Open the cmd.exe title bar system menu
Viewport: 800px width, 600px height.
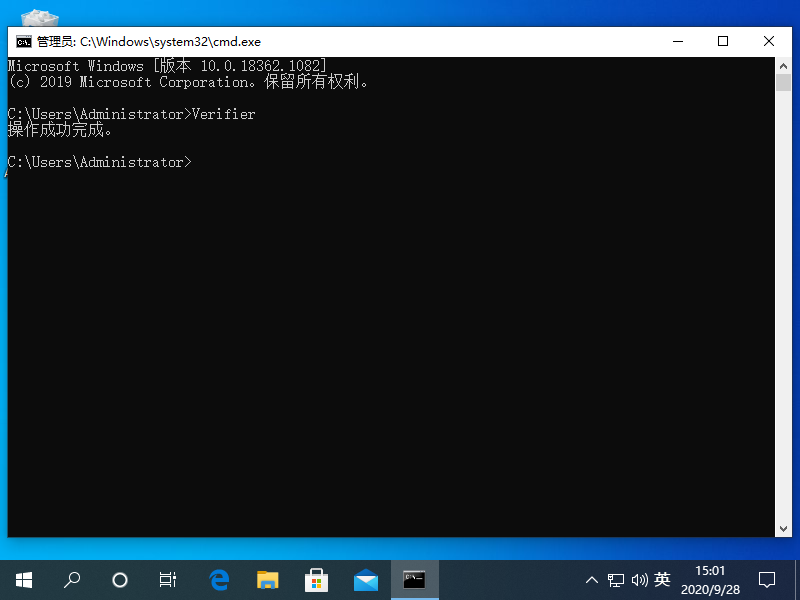tap(22, 41)
